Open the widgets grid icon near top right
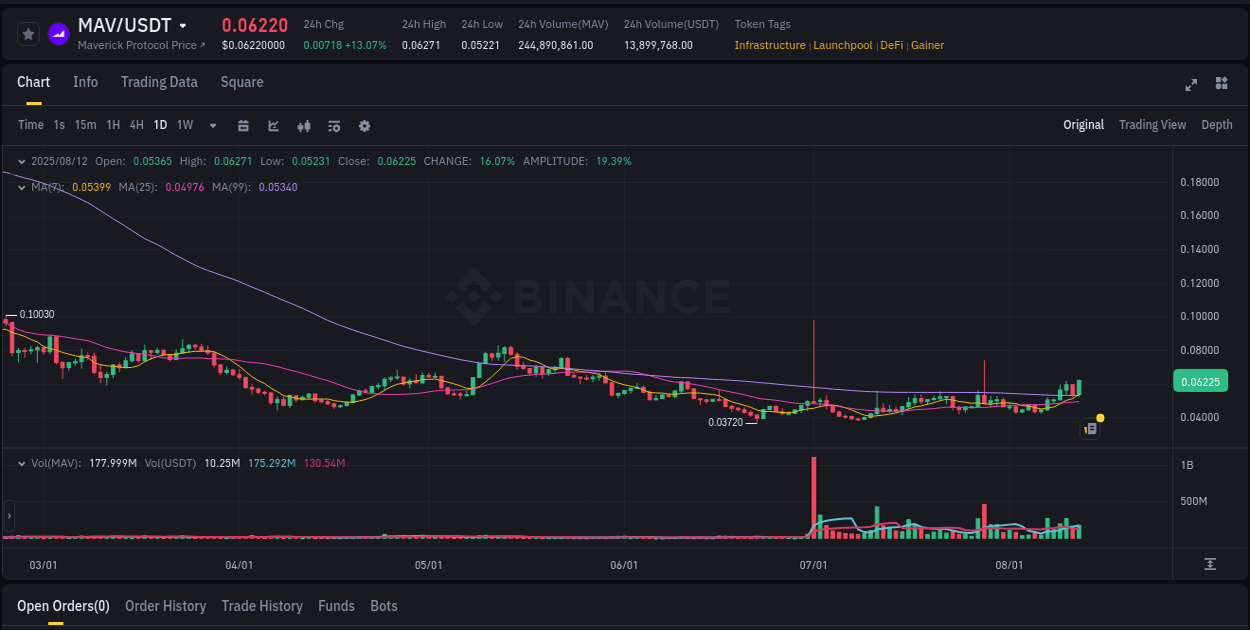The width and height of the screenshot is (1250, 630). 1220,85
